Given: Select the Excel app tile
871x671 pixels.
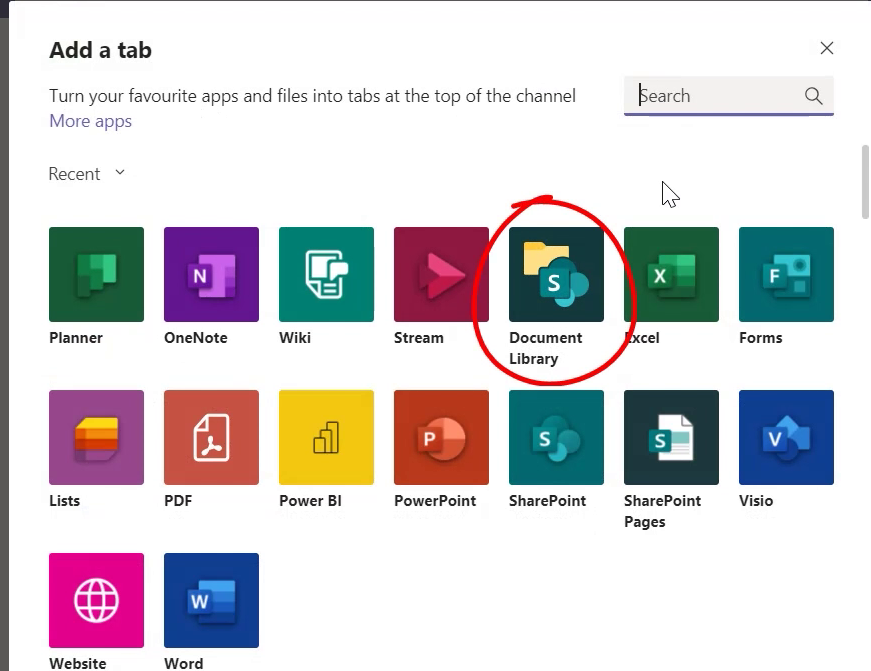Looking at the screenshot, I should pyautogui.click(x=671, y=274).
